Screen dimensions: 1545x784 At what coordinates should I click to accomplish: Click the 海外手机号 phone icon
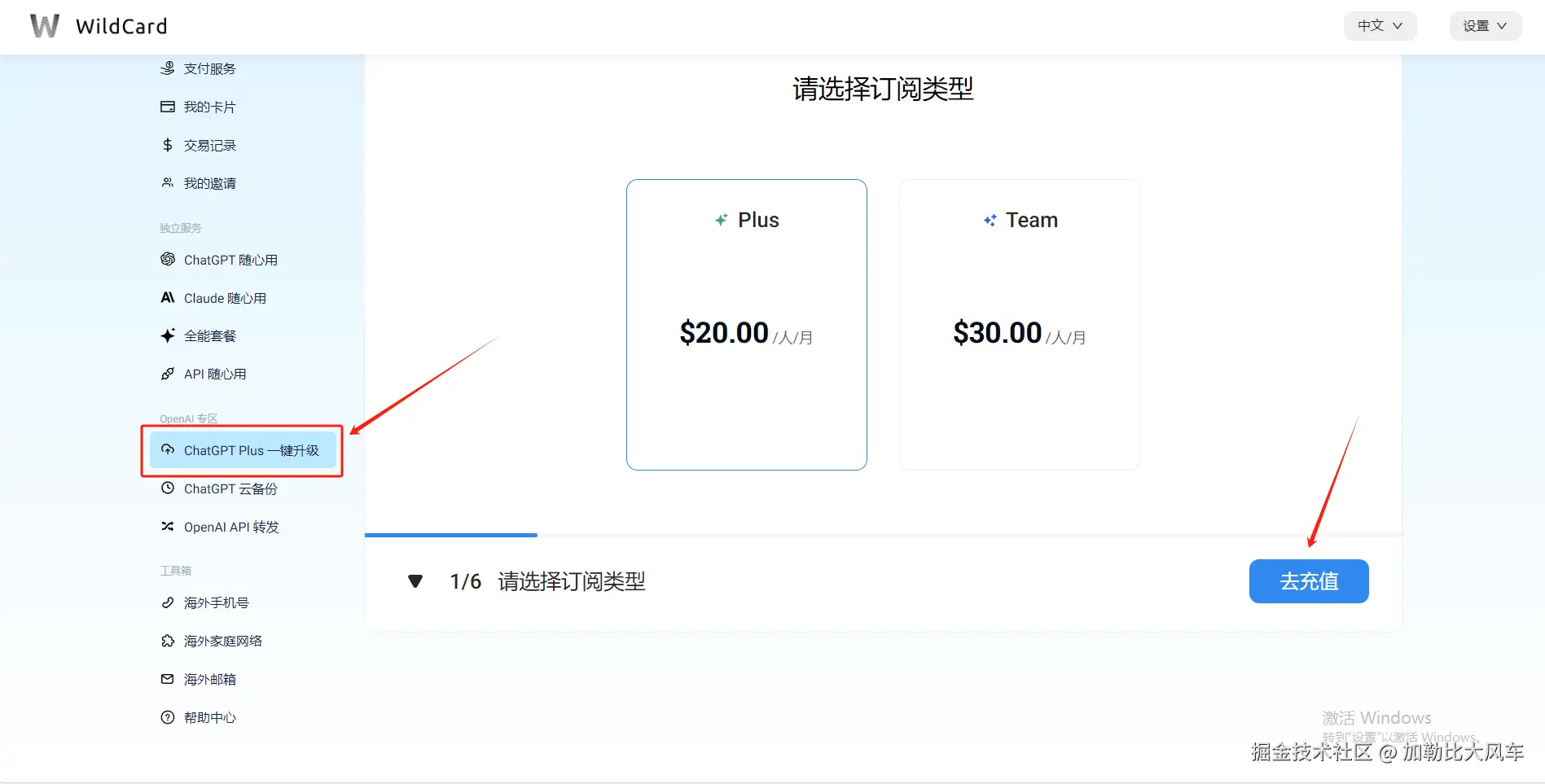168,602
